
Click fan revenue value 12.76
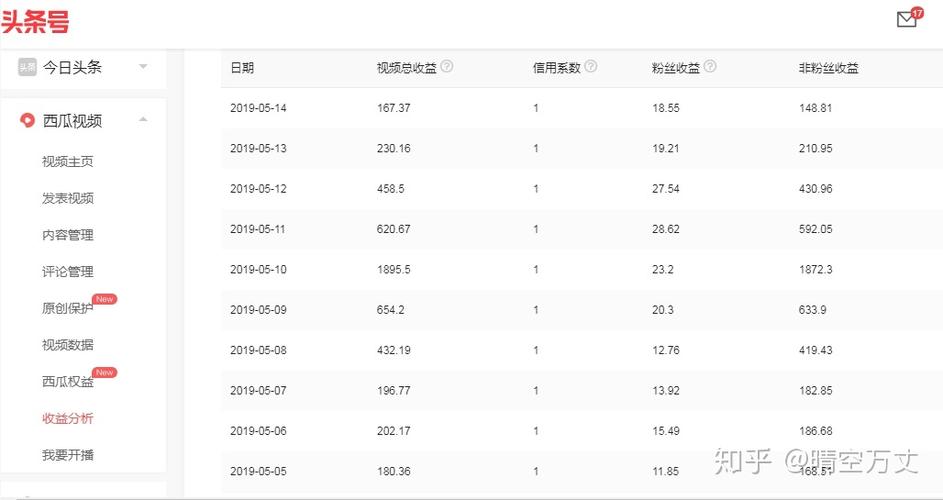point(666,350)
